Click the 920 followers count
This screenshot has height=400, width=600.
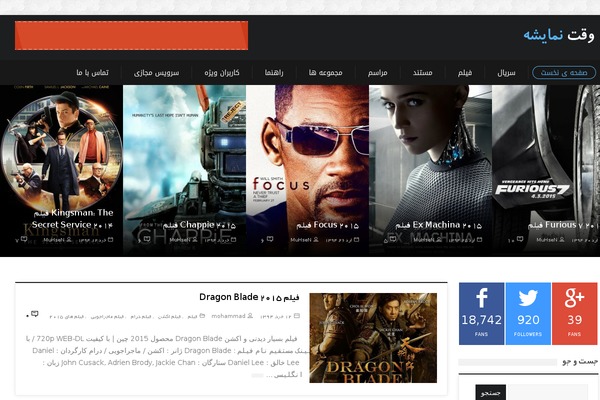click(528, 320)
